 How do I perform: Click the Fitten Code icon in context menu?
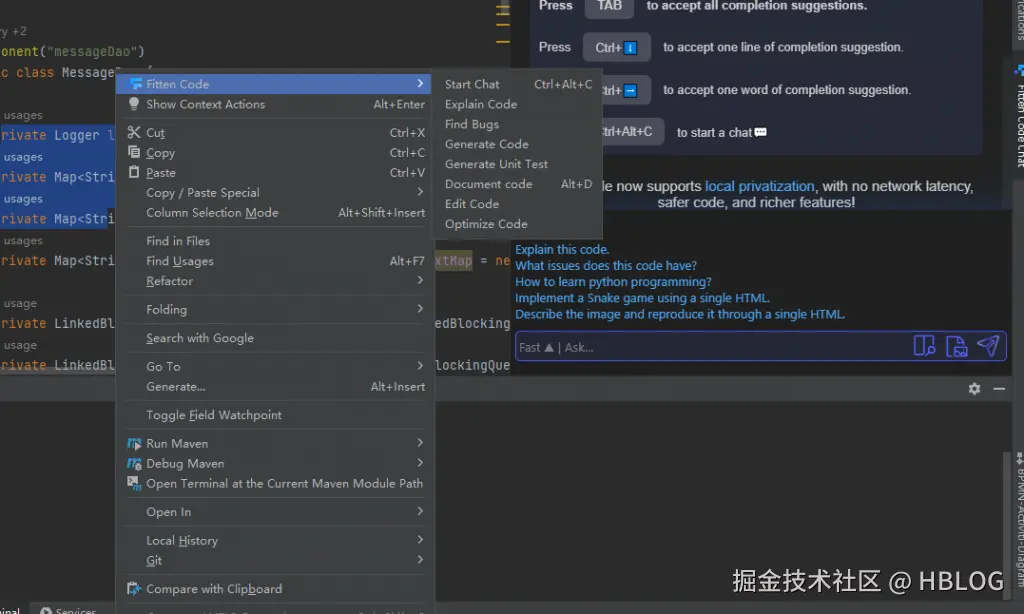click(135, 84)
